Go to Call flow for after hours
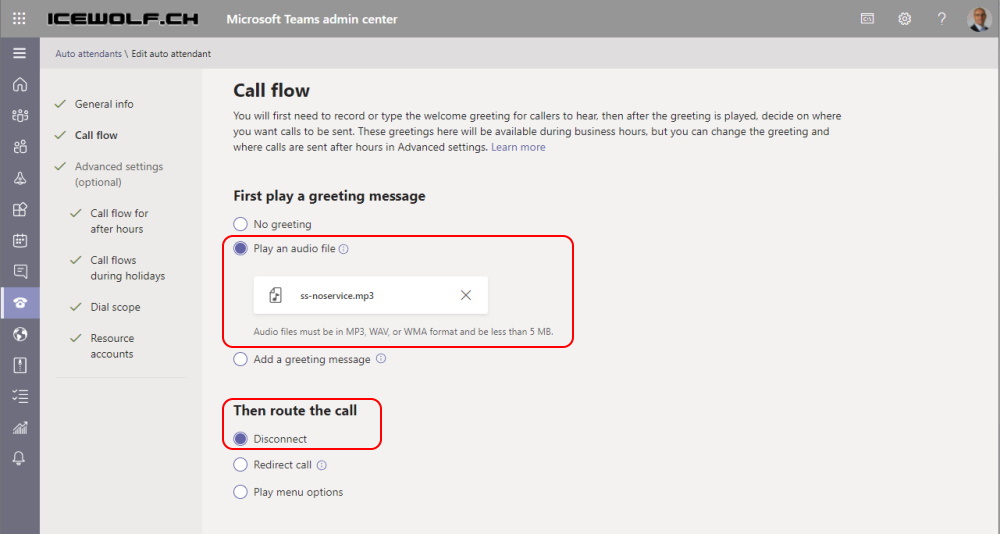Image resolution: width=1000 pixels, height=534 pixels. tap(119, 221)
